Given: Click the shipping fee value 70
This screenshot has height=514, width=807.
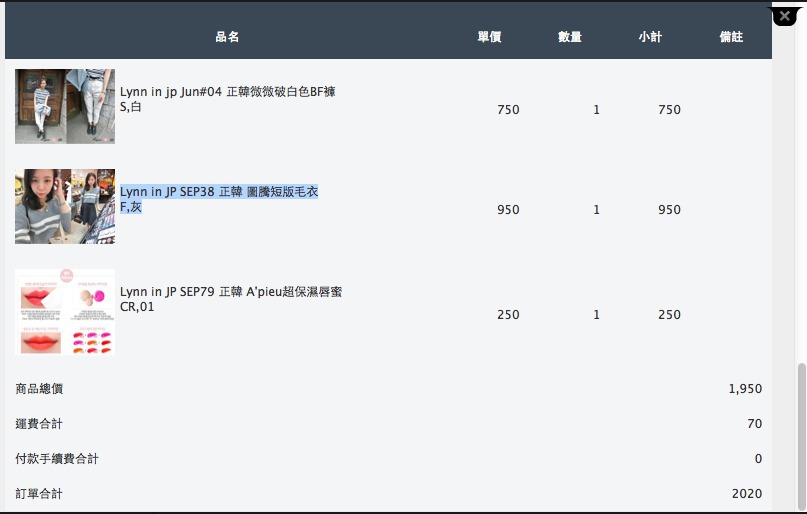Looking at the screenshot, I should [x=755, y=423].
